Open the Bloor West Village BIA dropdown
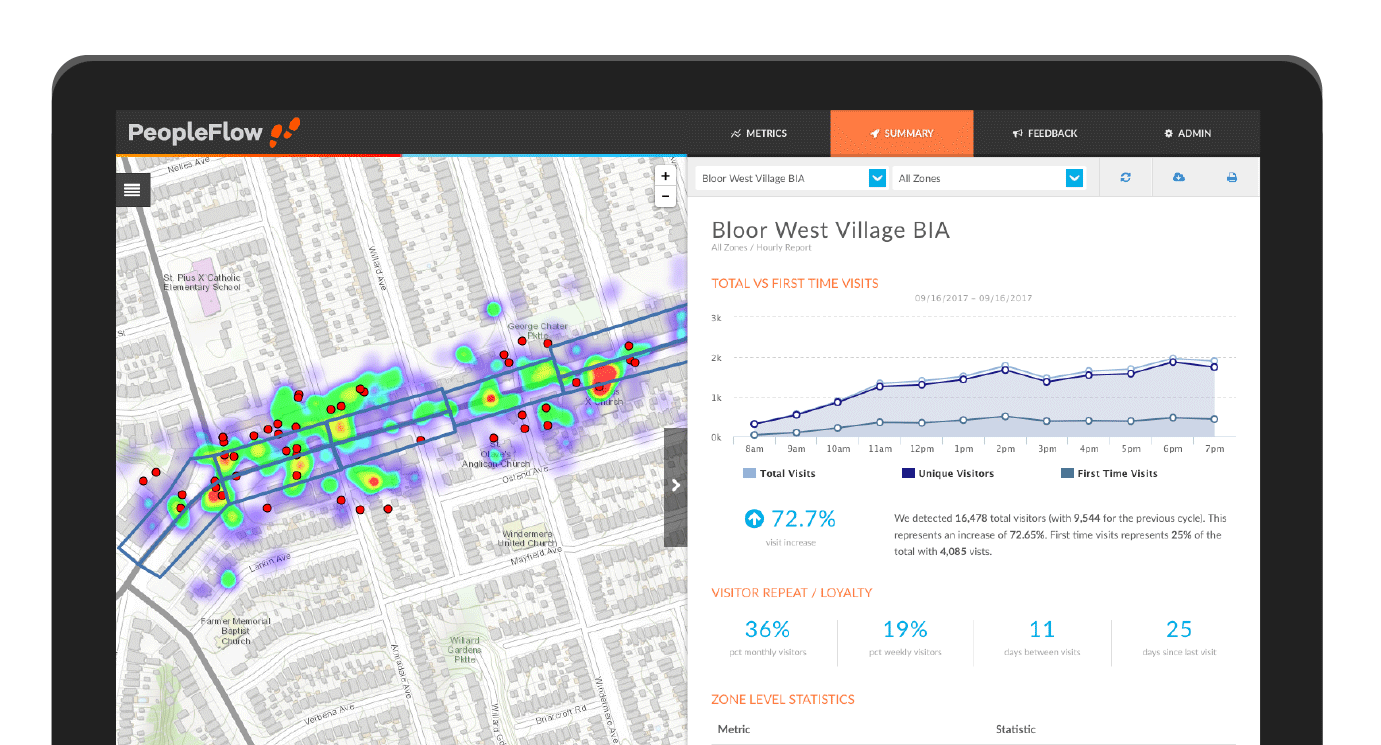 pos(791,178)
